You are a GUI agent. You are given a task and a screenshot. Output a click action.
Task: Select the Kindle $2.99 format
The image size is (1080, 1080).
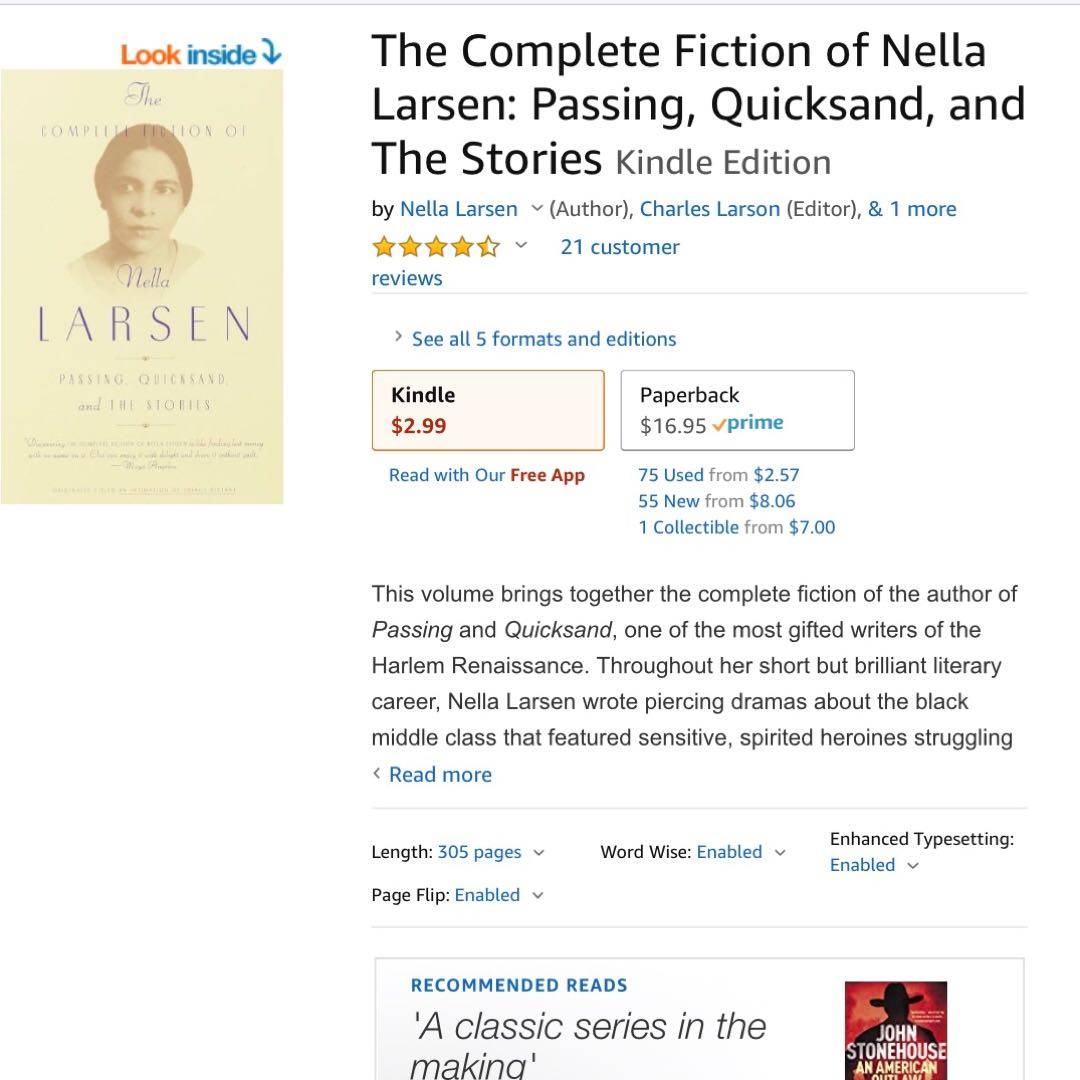tap(488, 410)
